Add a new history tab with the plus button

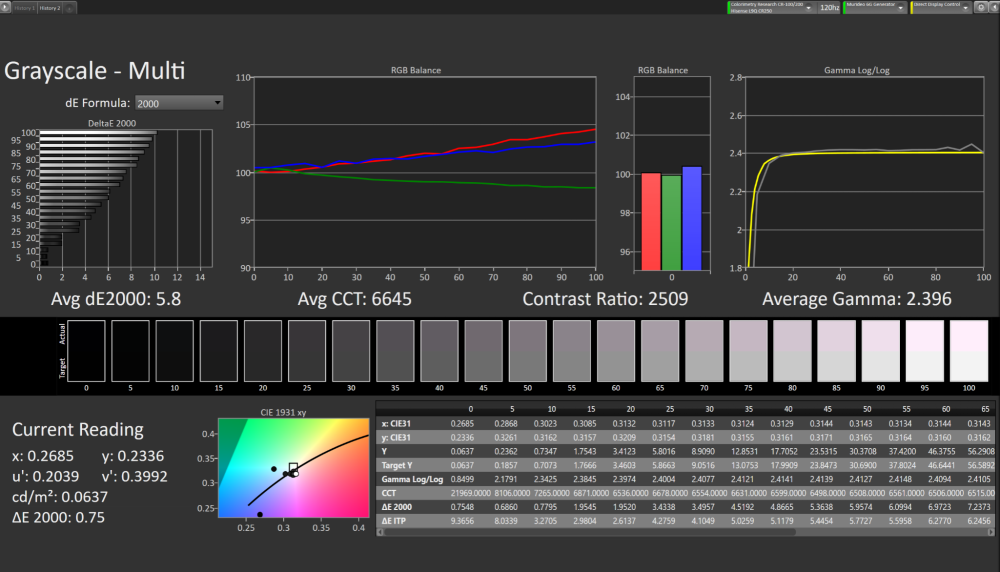point(70,8)
